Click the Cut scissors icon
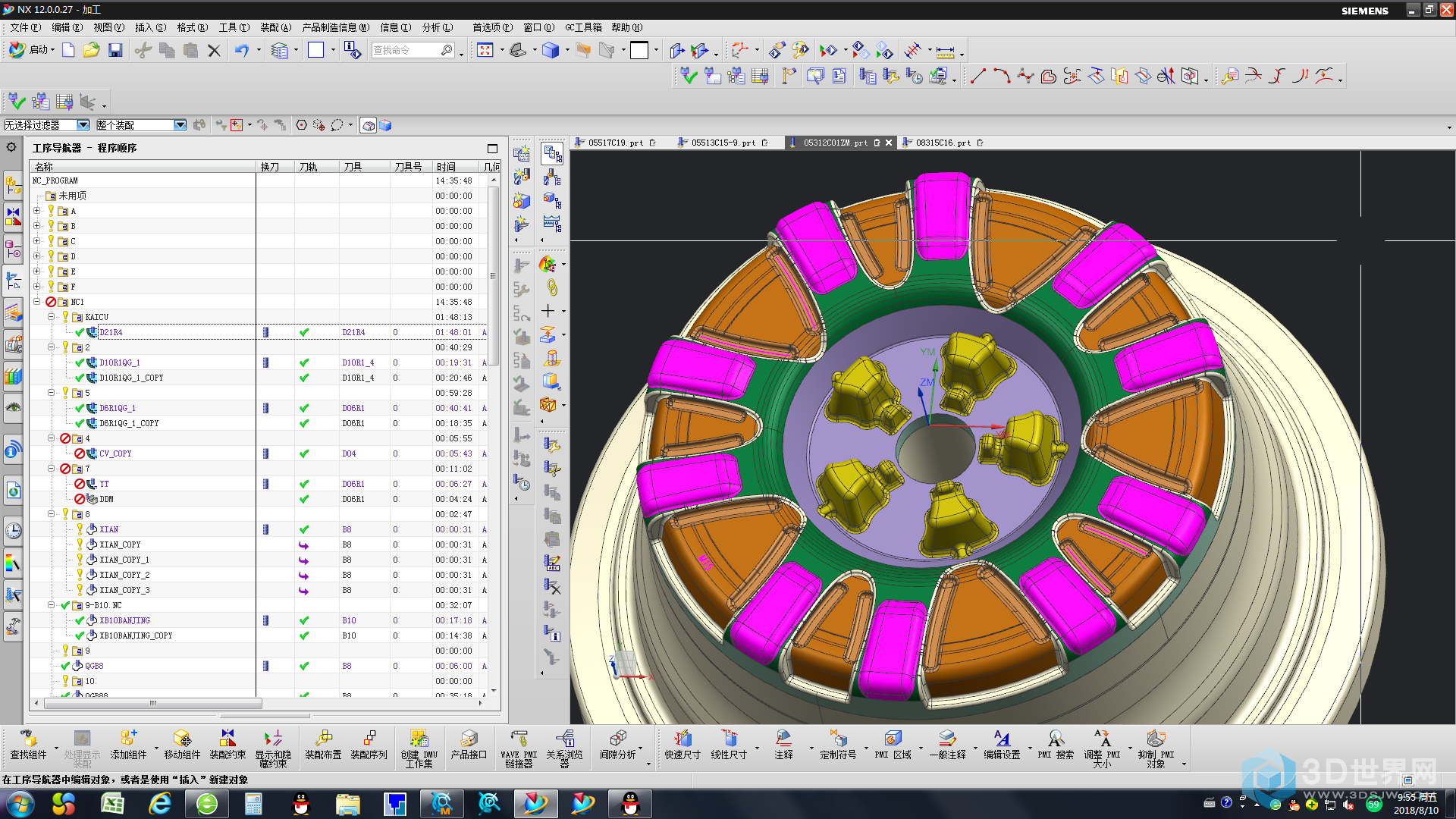This screenshot has height=819, width=1456. point(143,50)
